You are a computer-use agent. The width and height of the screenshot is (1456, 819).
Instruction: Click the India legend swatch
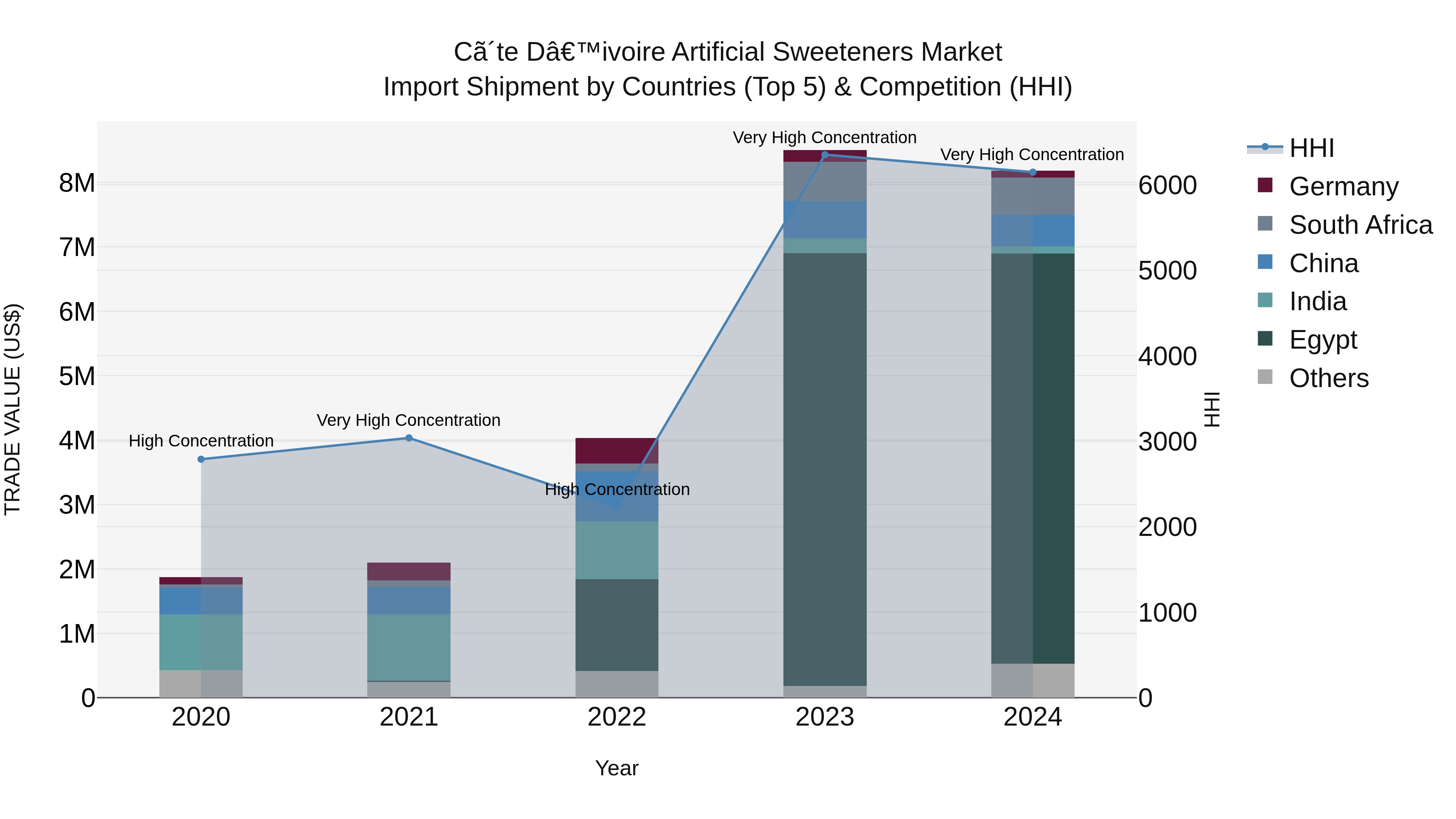(x=1265, y=300)
